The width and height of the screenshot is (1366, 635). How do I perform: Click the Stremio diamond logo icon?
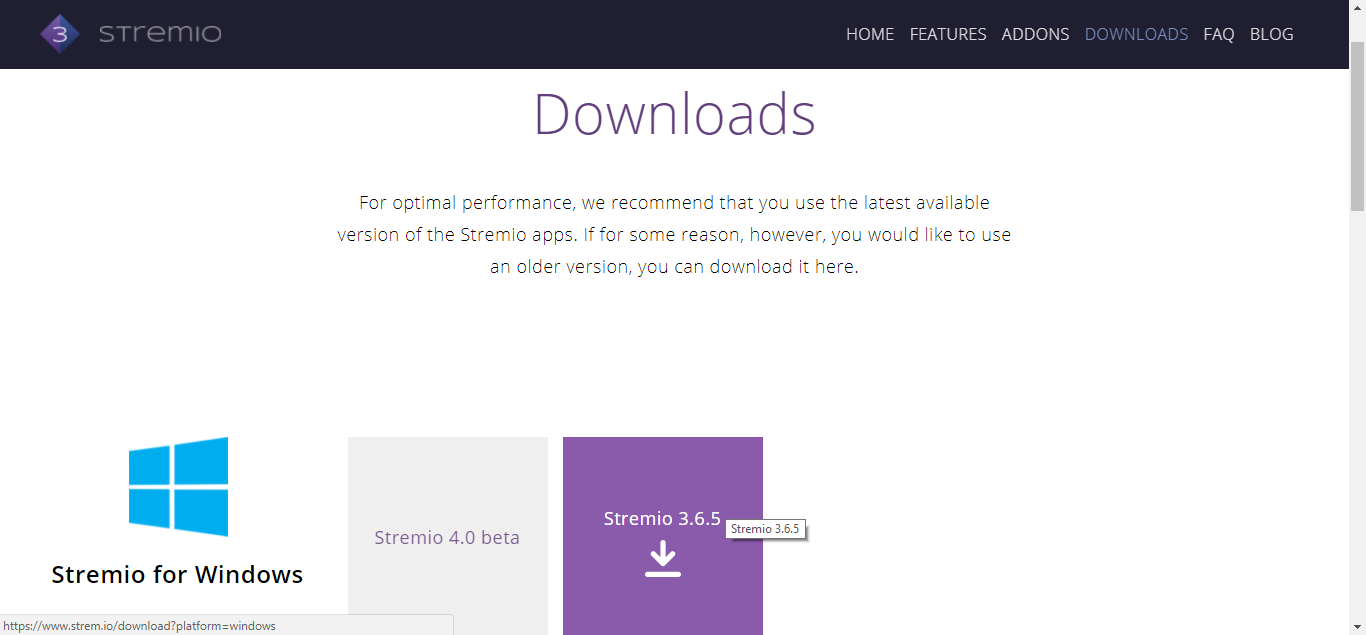60,34
